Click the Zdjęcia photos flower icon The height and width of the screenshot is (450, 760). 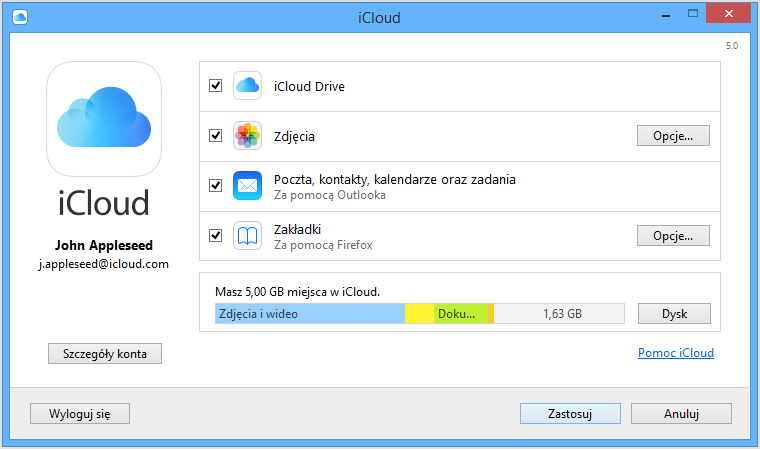pyautogui.click(x=247, y=136)
